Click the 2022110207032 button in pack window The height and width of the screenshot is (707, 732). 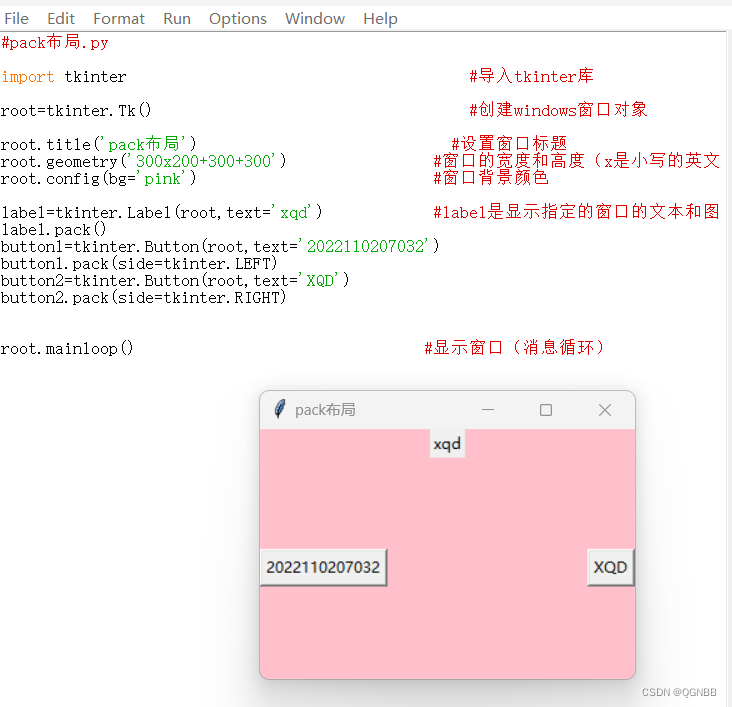click(x=323, y=567)
